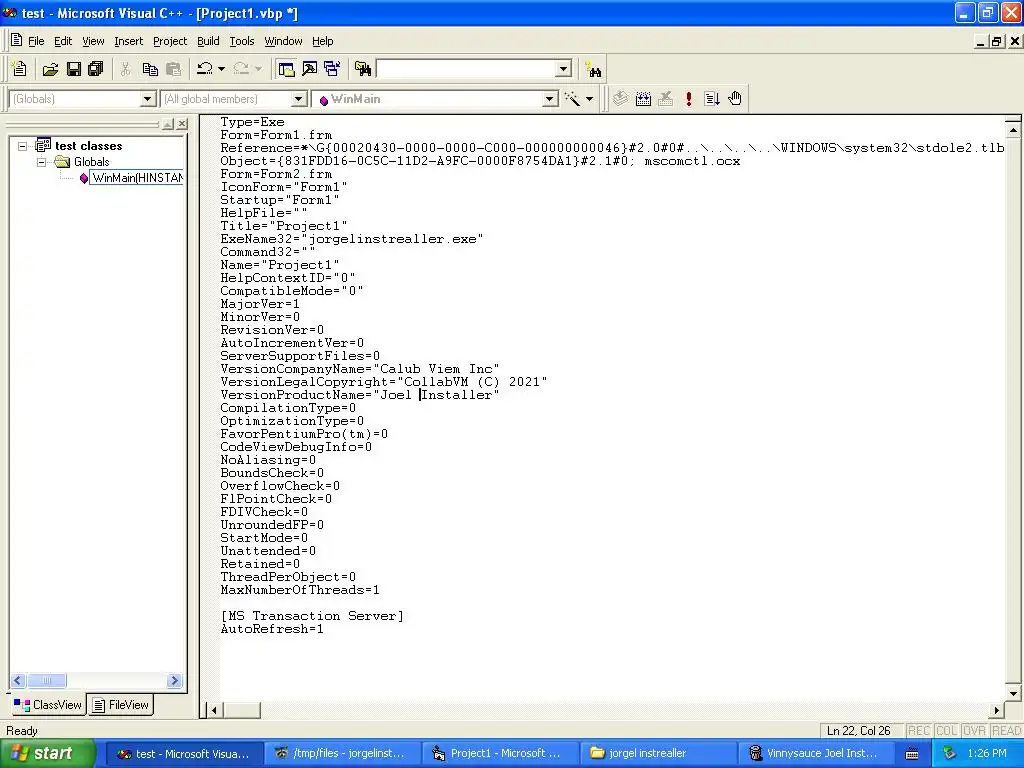The image size is (1024, 768).
Task: Open the Build menu
Action: [x=208, y=41]
